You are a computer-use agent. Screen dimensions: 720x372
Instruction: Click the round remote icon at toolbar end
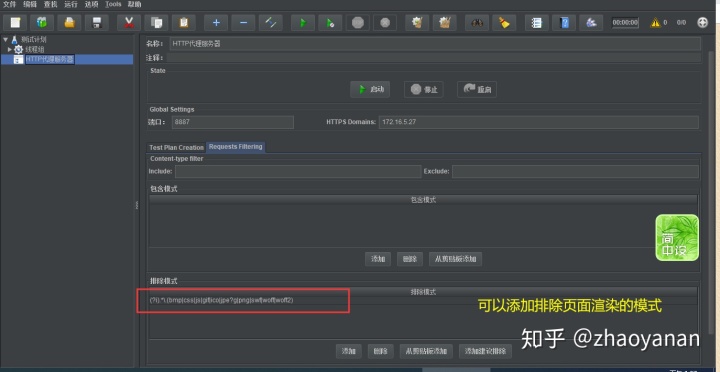coord(703,22)
